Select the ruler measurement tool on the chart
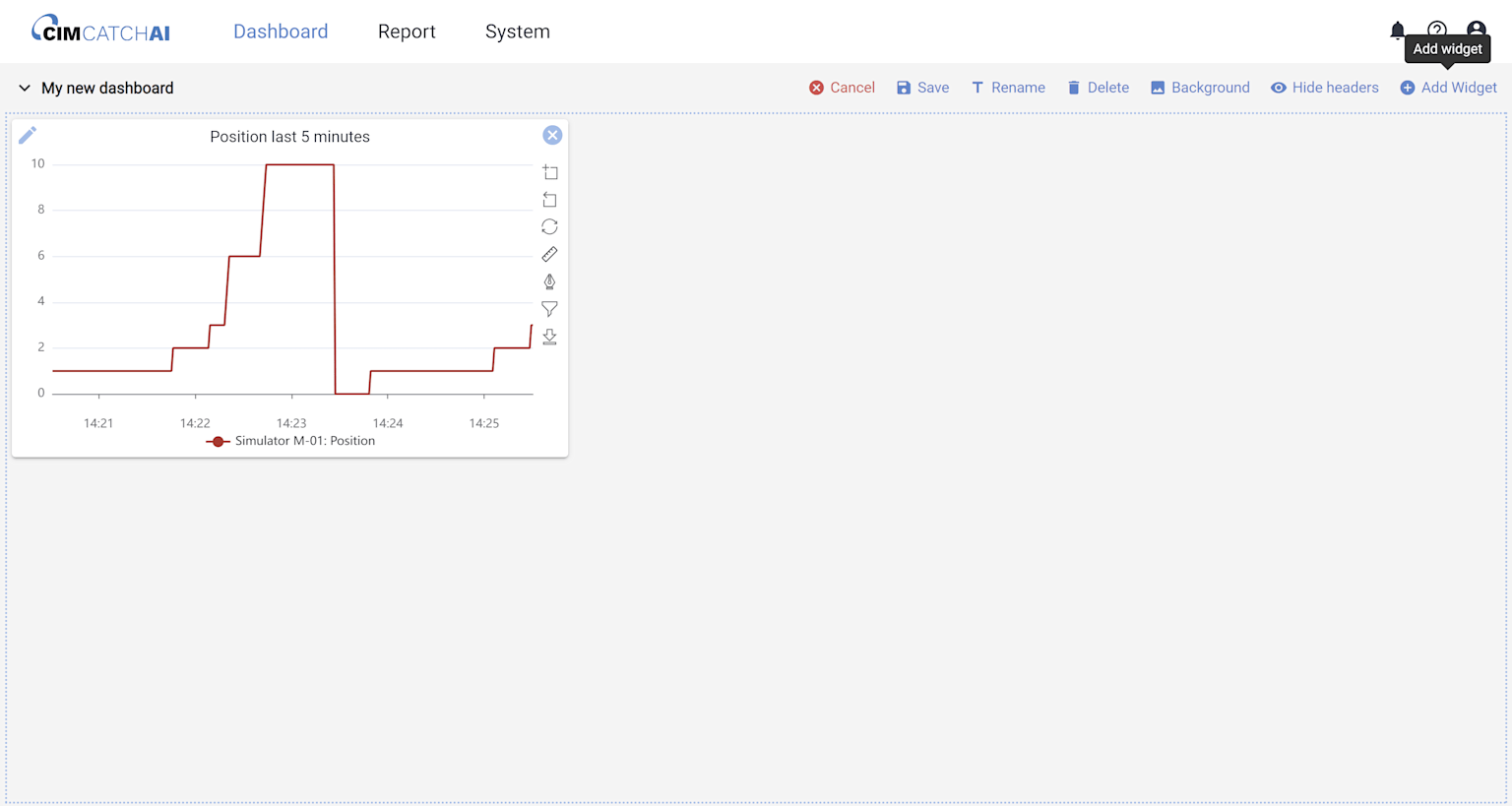Viewport: 1512px width, 806px height. point(550,255)
